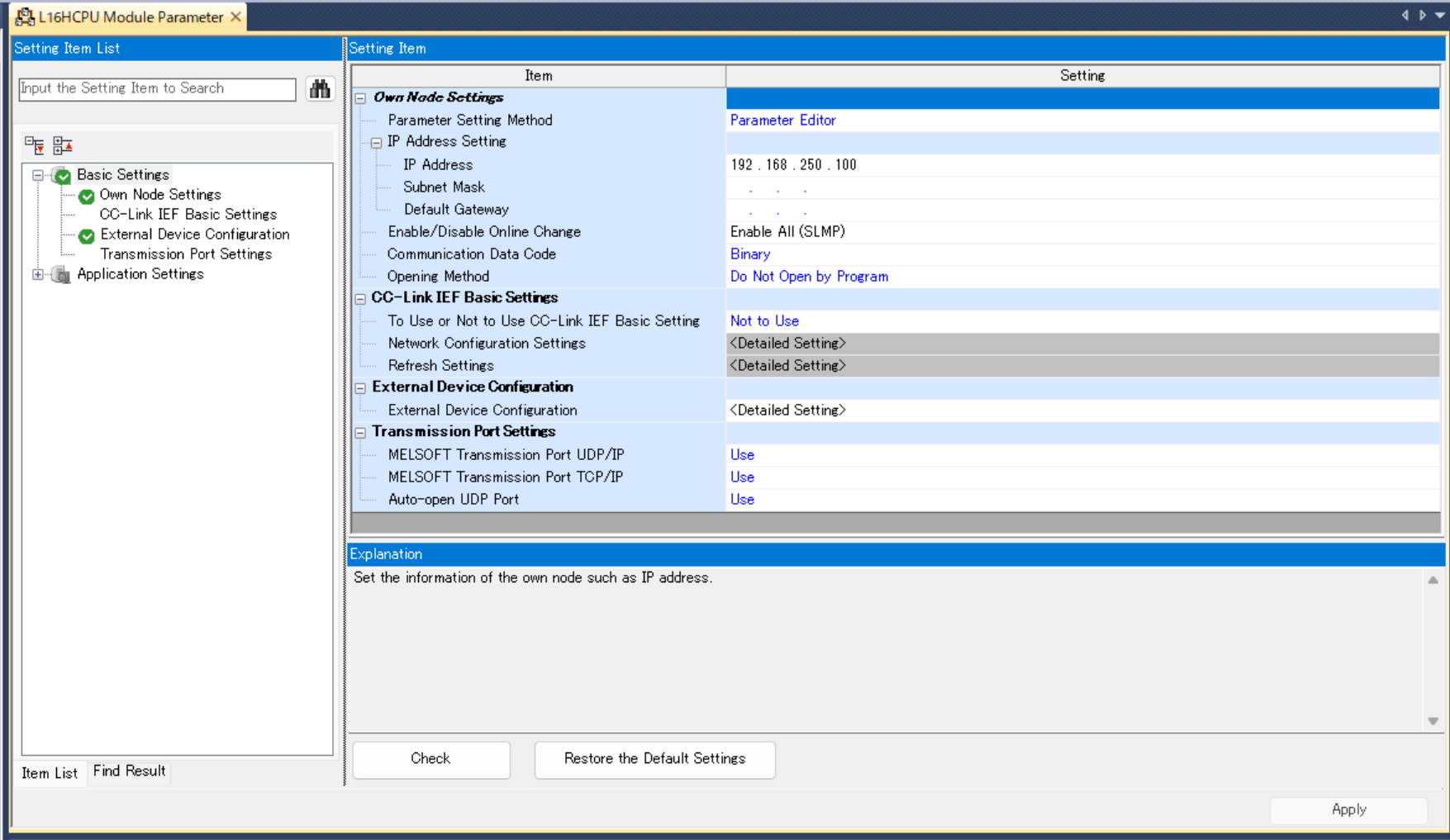Click the Subnet Mask value field
The width and height of the screenshot is (1450, 840).
(x=1082, y=187)
